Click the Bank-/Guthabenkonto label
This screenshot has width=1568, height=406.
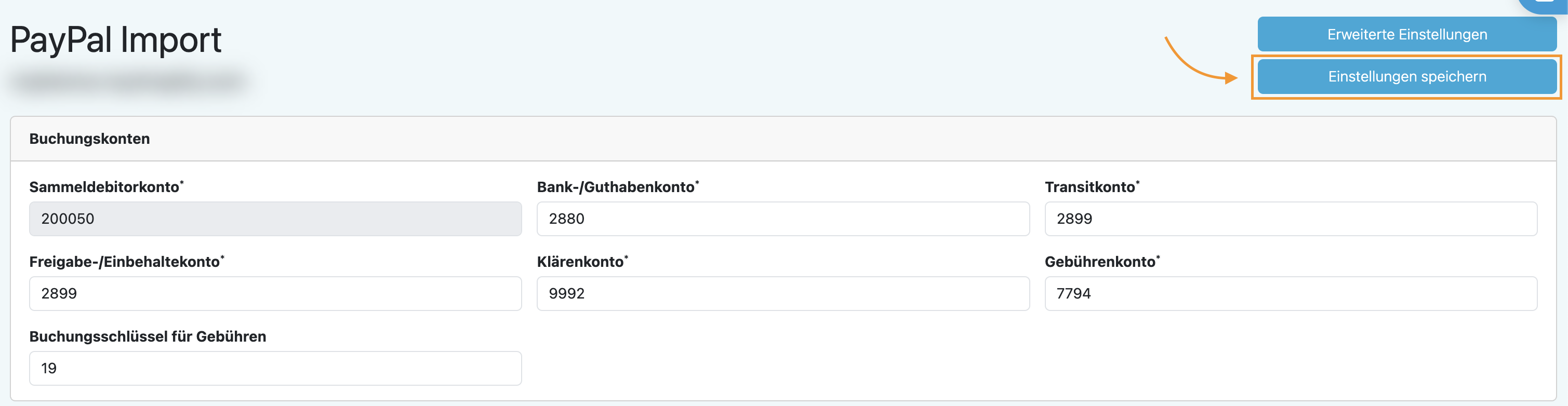point(616,187)
